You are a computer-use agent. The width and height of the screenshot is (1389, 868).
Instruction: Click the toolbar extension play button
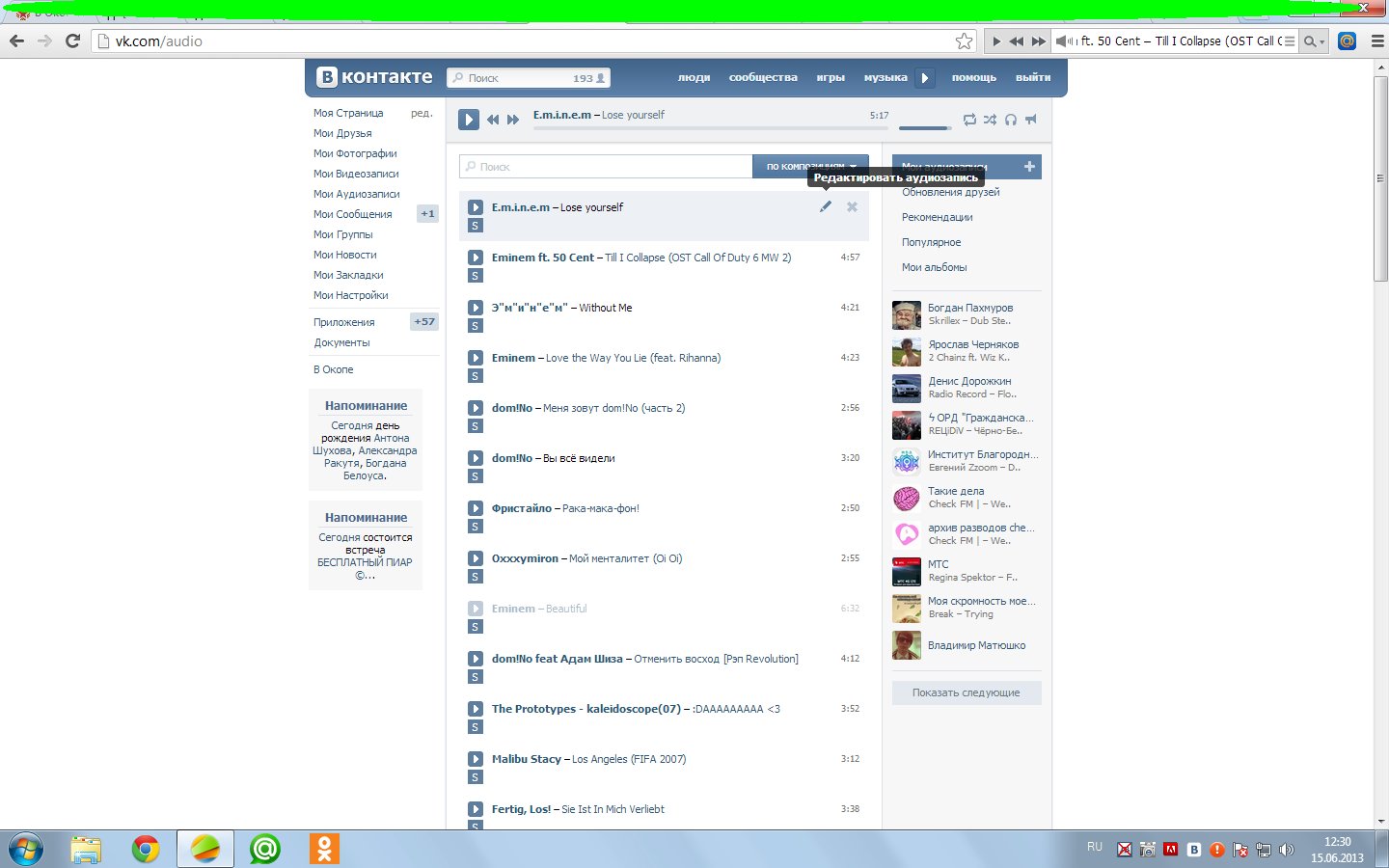[x=996, y=41]
